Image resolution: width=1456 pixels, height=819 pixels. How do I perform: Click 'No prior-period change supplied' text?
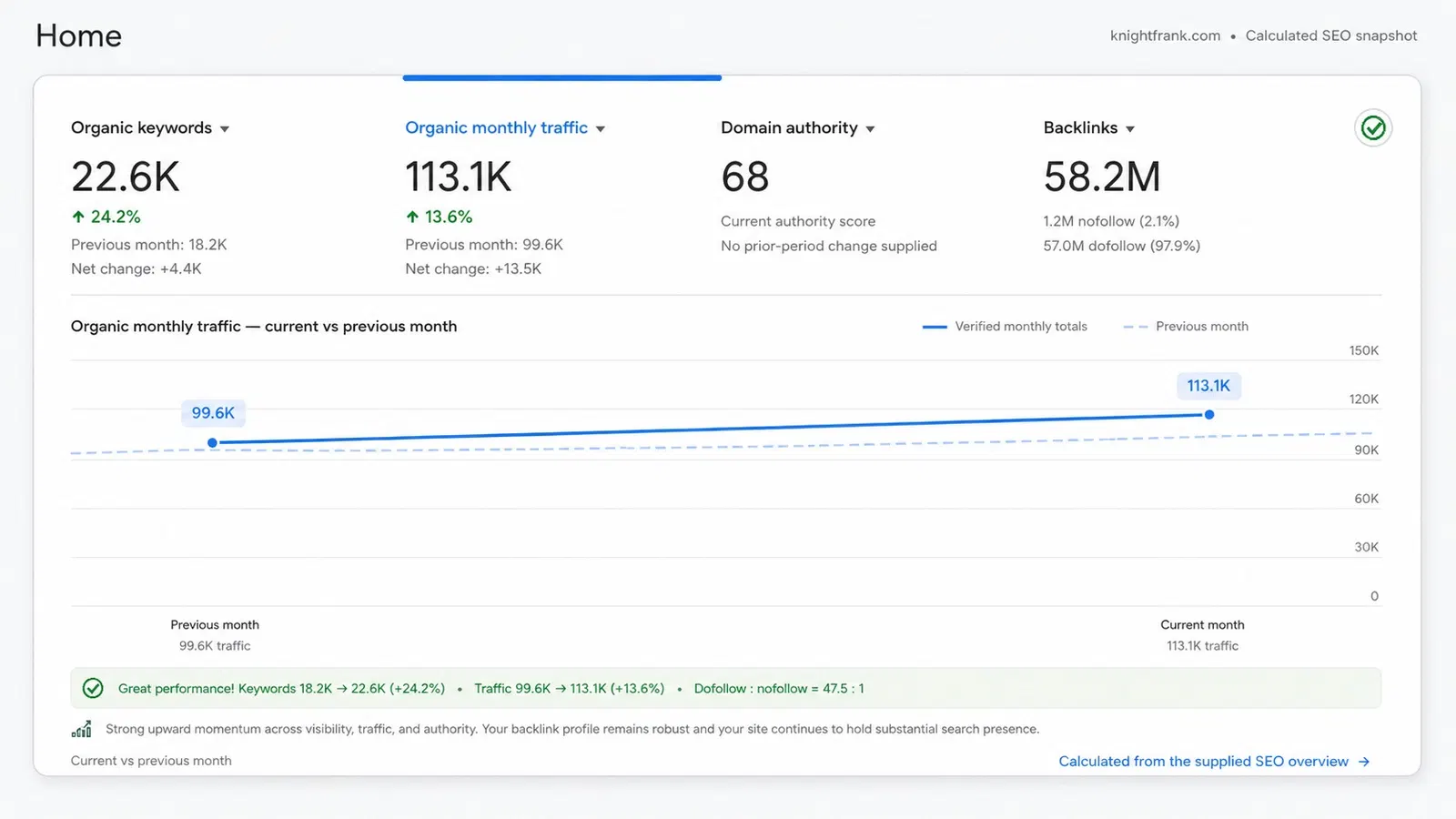829,246
